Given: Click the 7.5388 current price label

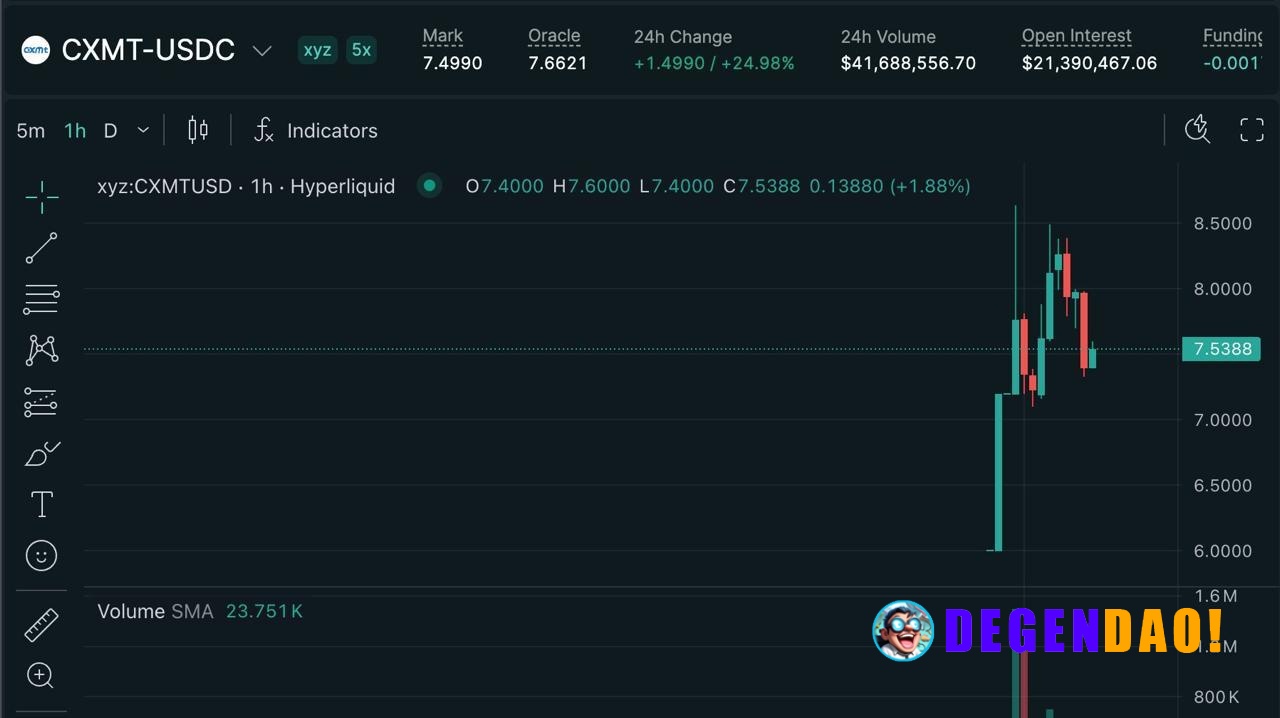Looking at the screenshot, I should click(1222, 349).
